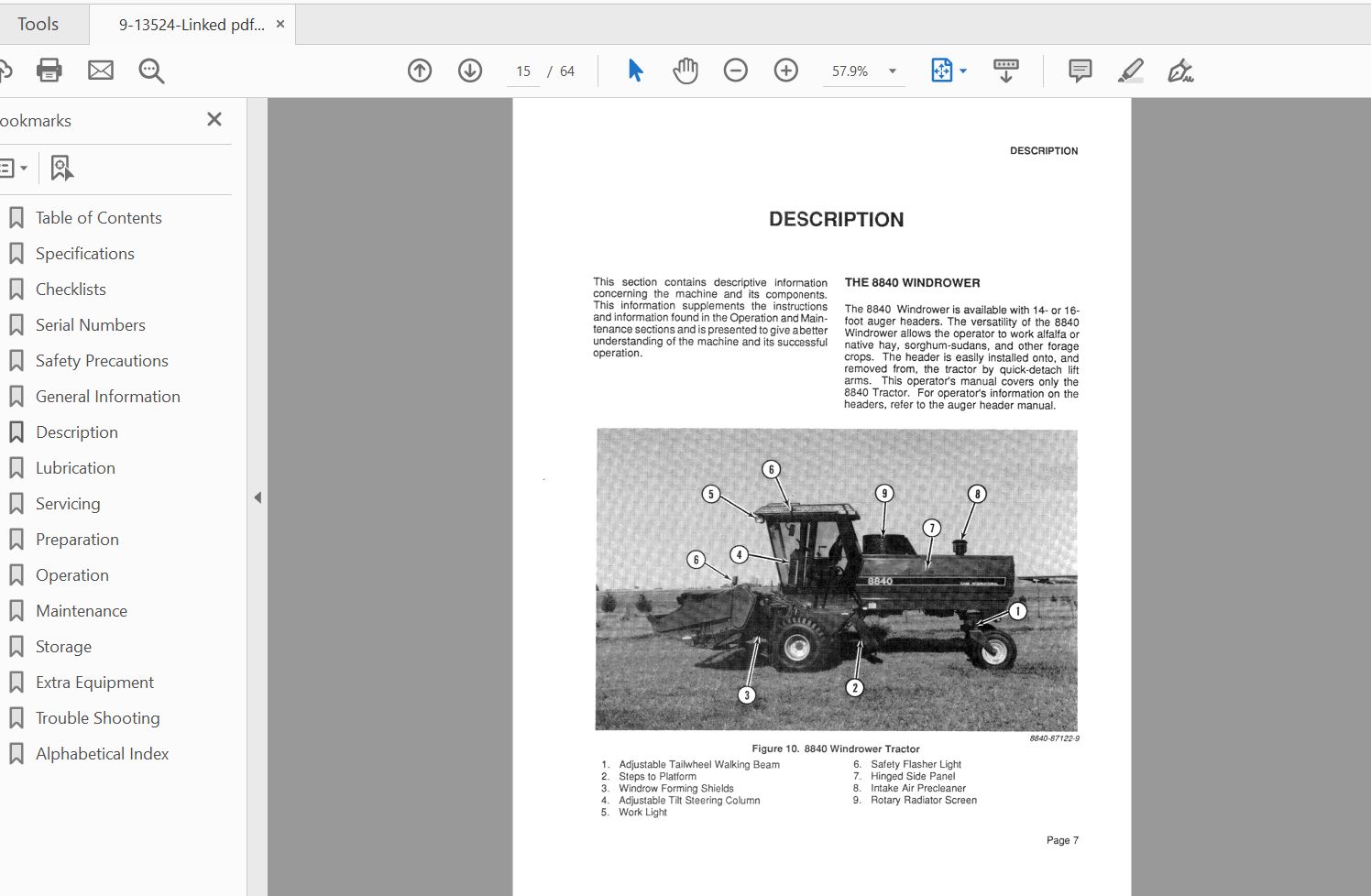
Task: Open the Find text magnifier tool
Action: (151, 71)
